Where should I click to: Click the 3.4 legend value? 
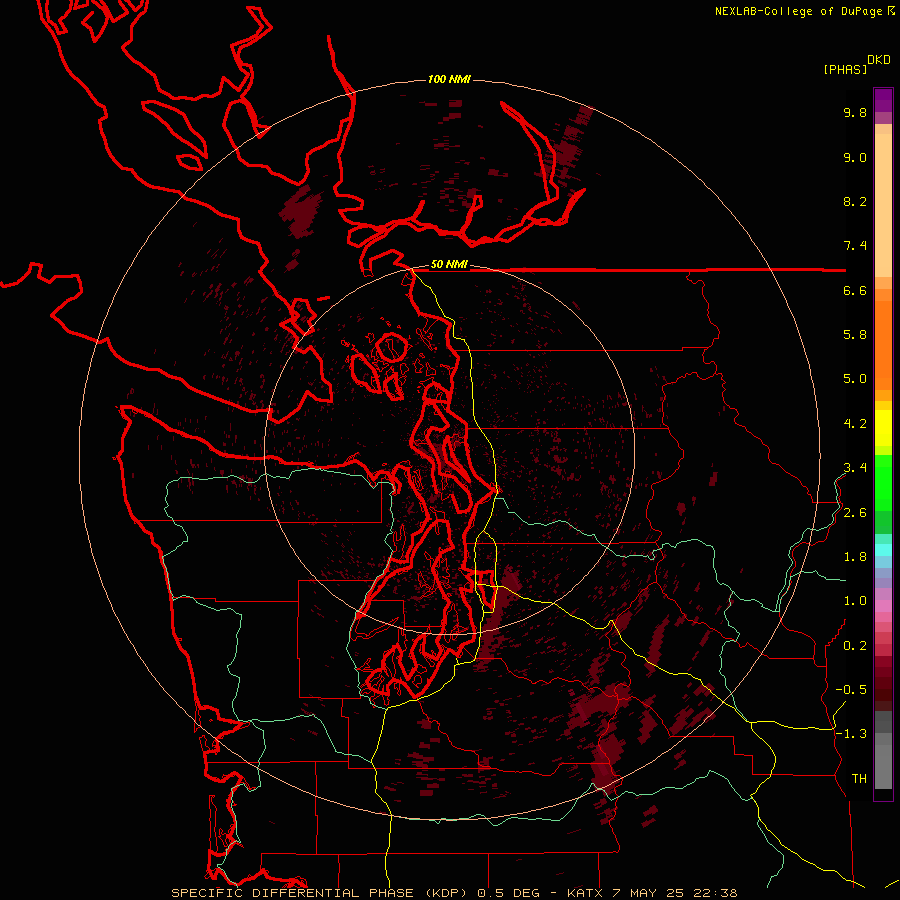[x=855, y=468]
